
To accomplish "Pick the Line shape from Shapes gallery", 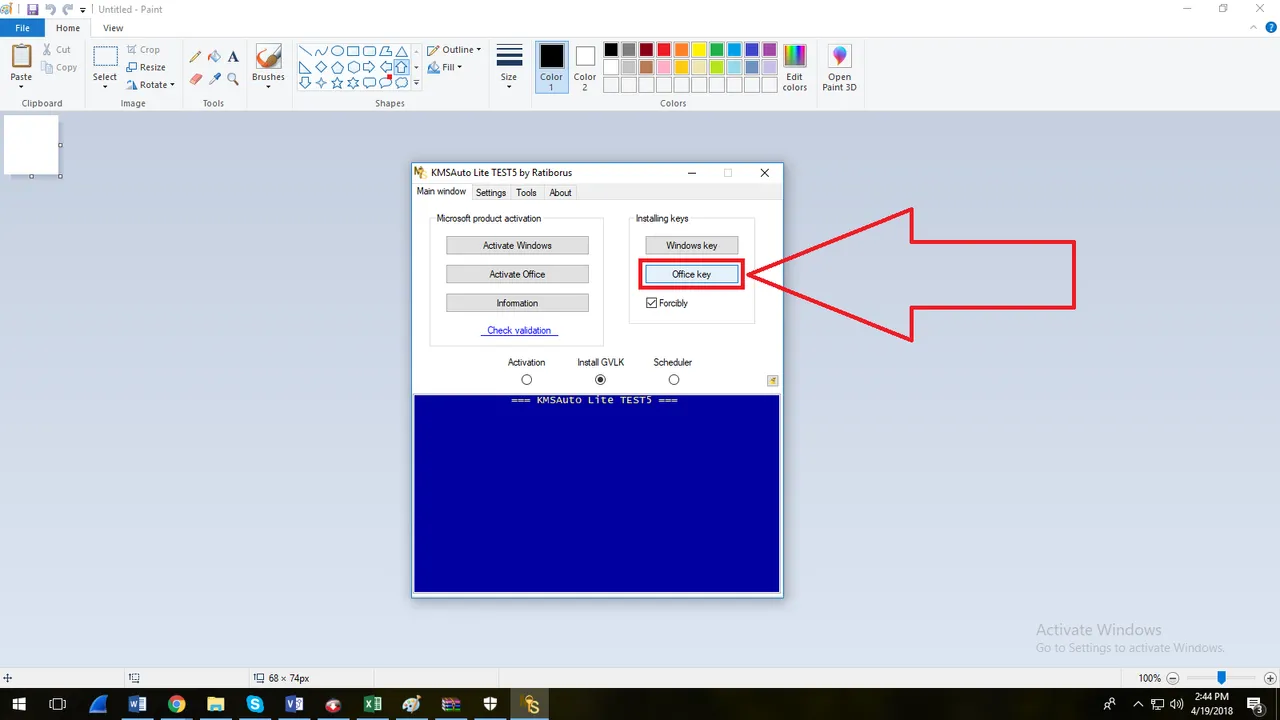I will (x=305, y=51).
